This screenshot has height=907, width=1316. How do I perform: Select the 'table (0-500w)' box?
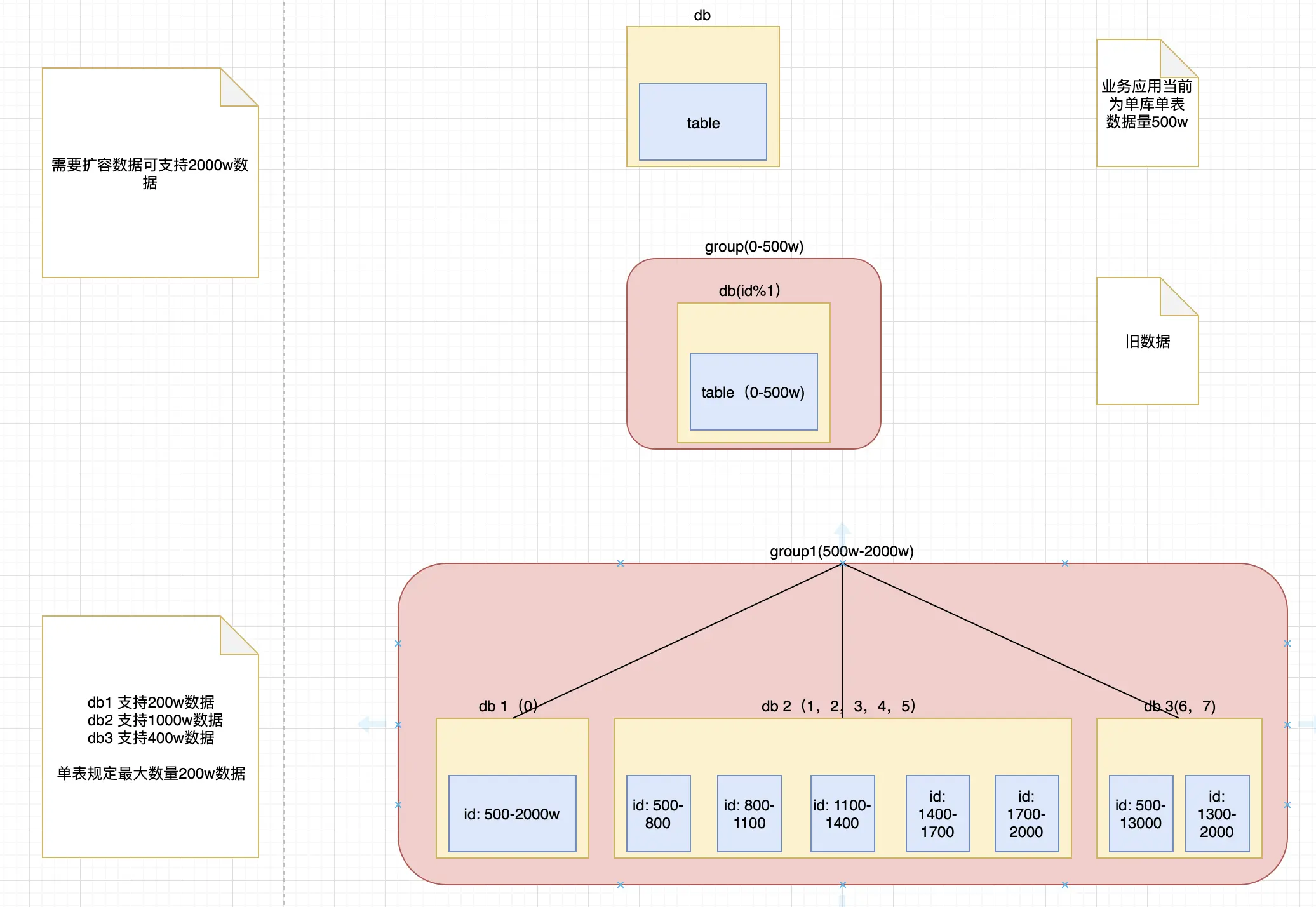click(x=753, y=392)
